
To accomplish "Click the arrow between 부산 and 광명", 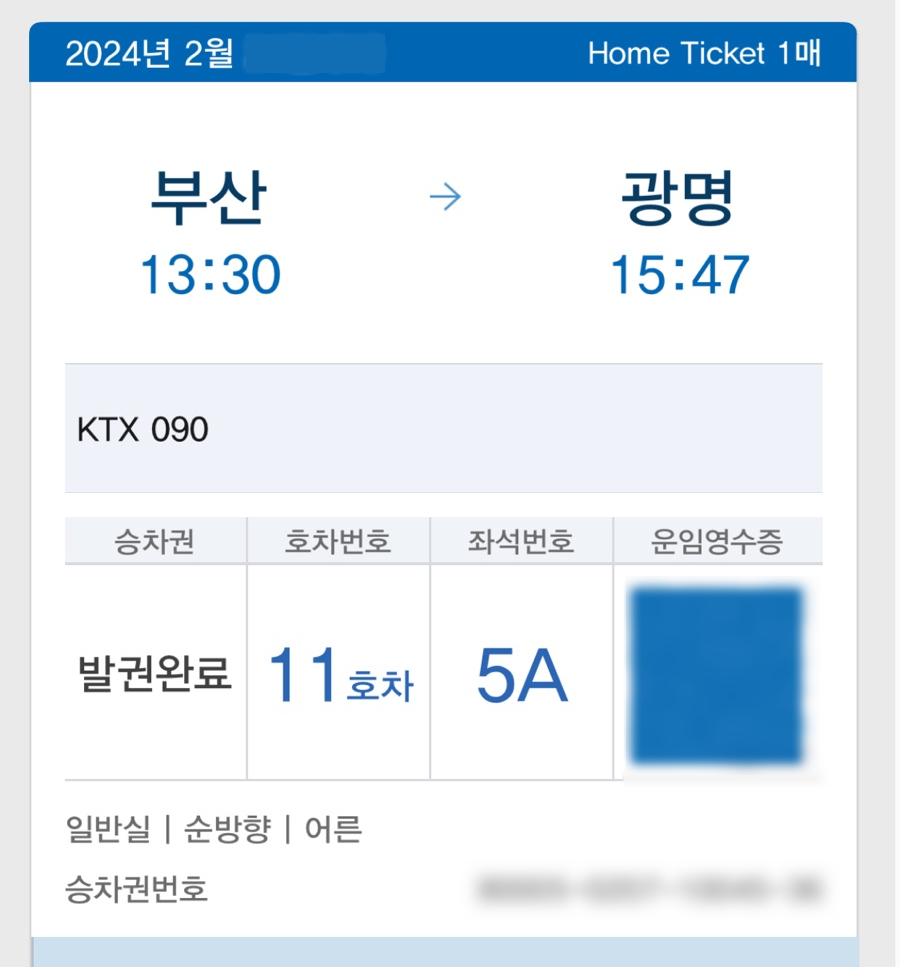I will pos(445,198).
